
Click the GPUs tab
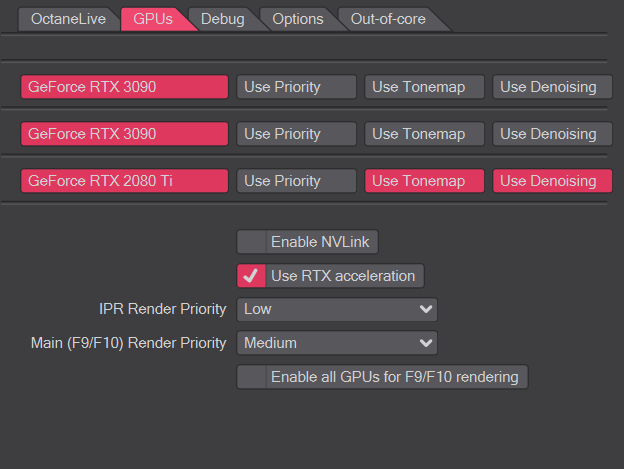[153, 19]
